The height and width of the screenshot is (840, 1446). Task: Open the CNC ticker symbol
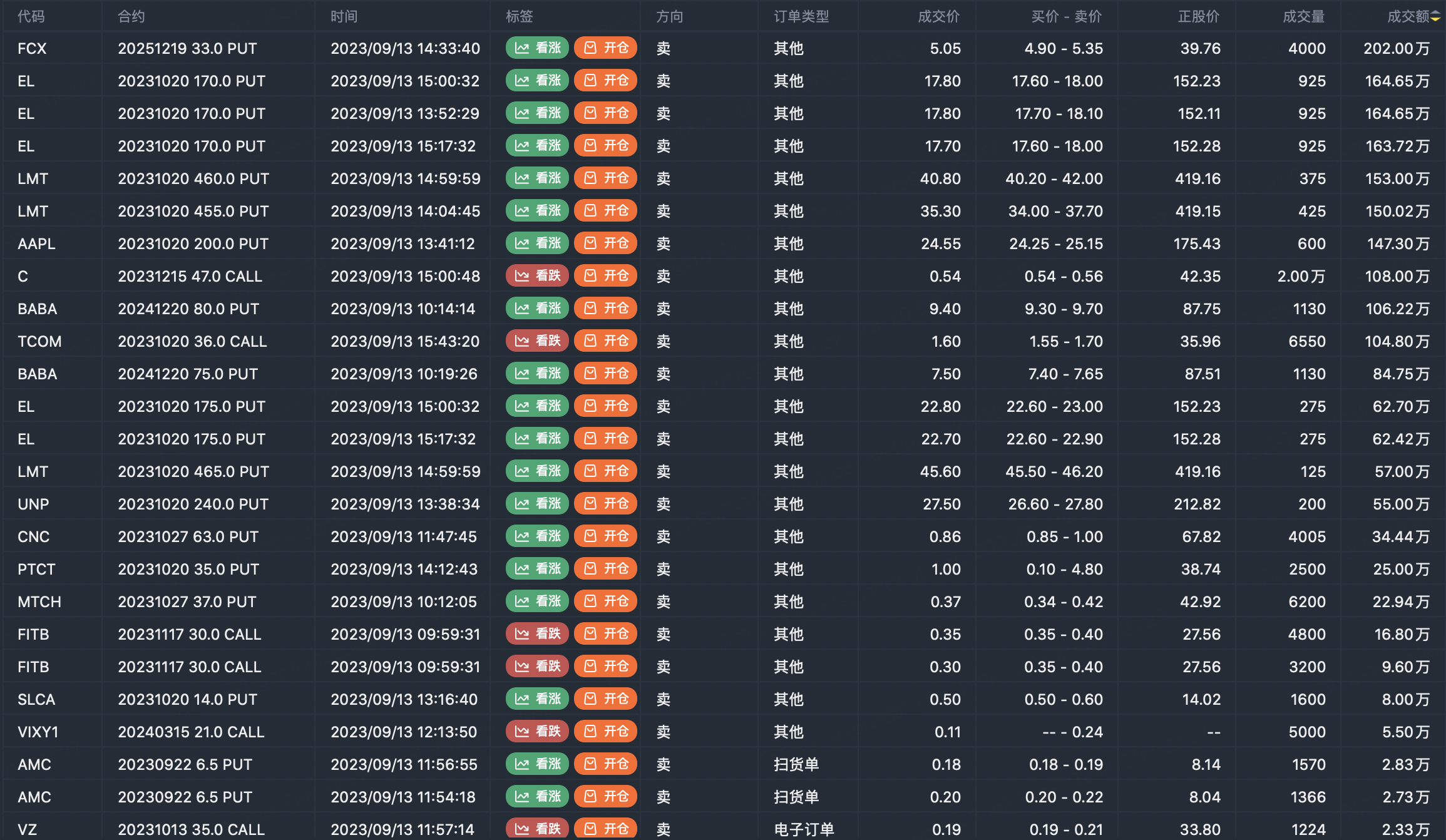coord(34,536)
